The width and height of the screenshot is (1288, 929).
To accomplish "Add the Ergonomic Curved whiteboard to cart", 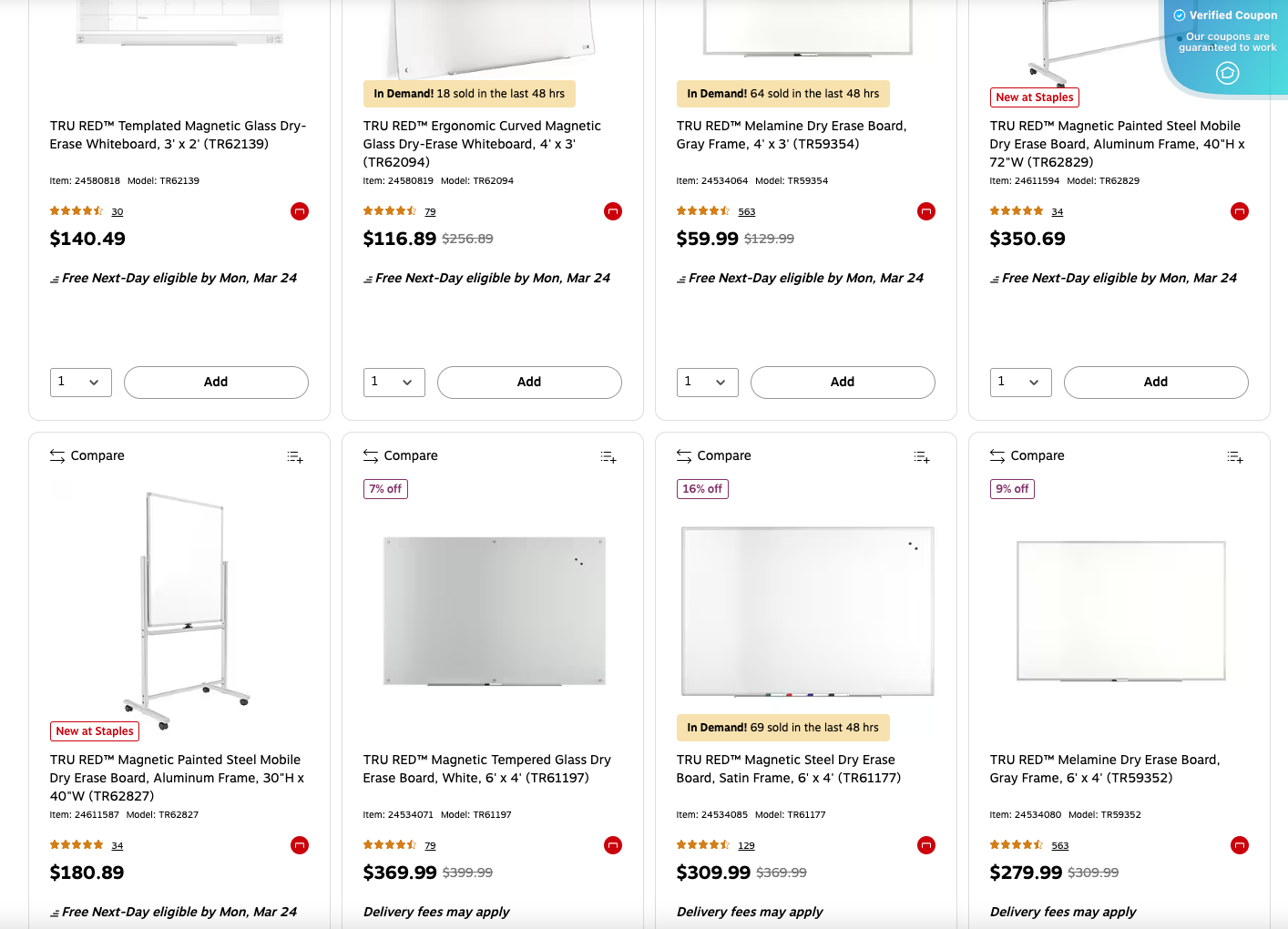I will 529,382.
